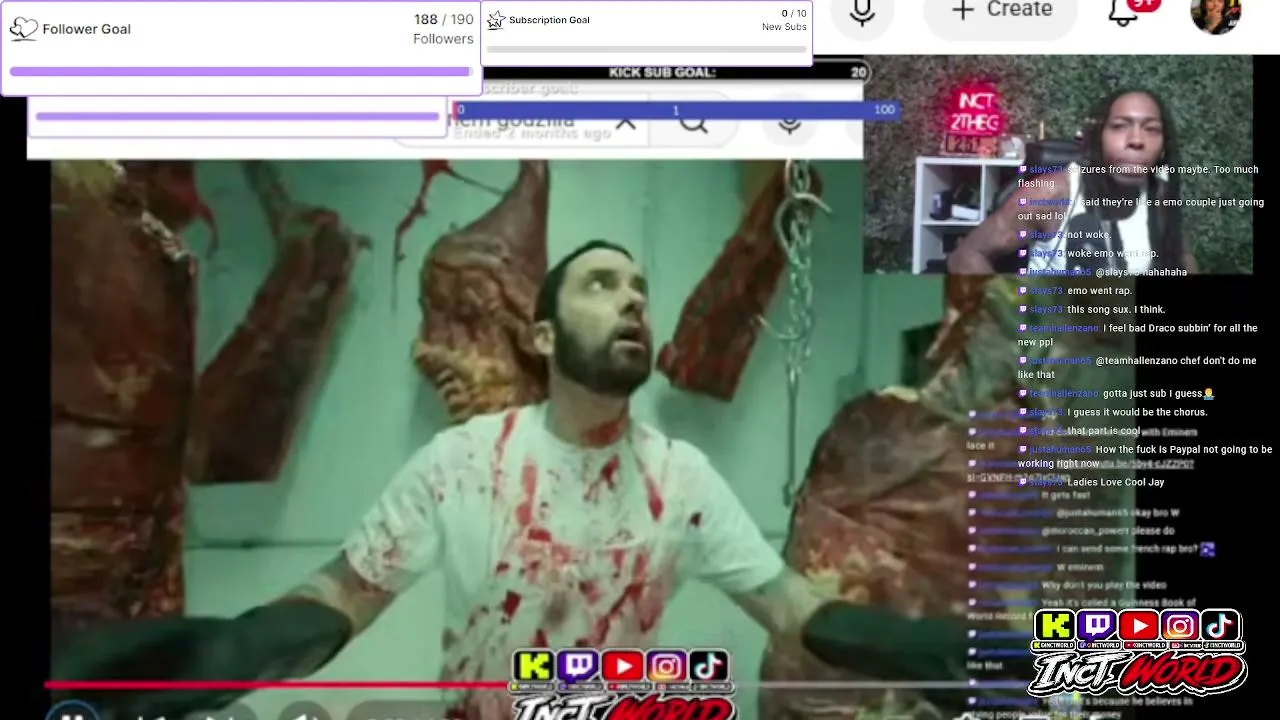Click chat message "not woke."
Image resolution: width=1280 pixels, height=720 pixels.
pos(1088,235)
